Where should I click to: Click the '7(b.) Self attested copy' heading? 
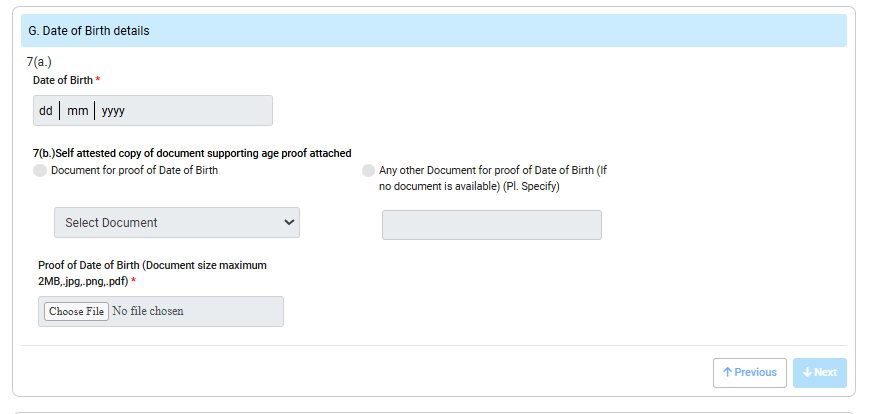[x=192, y=154]
